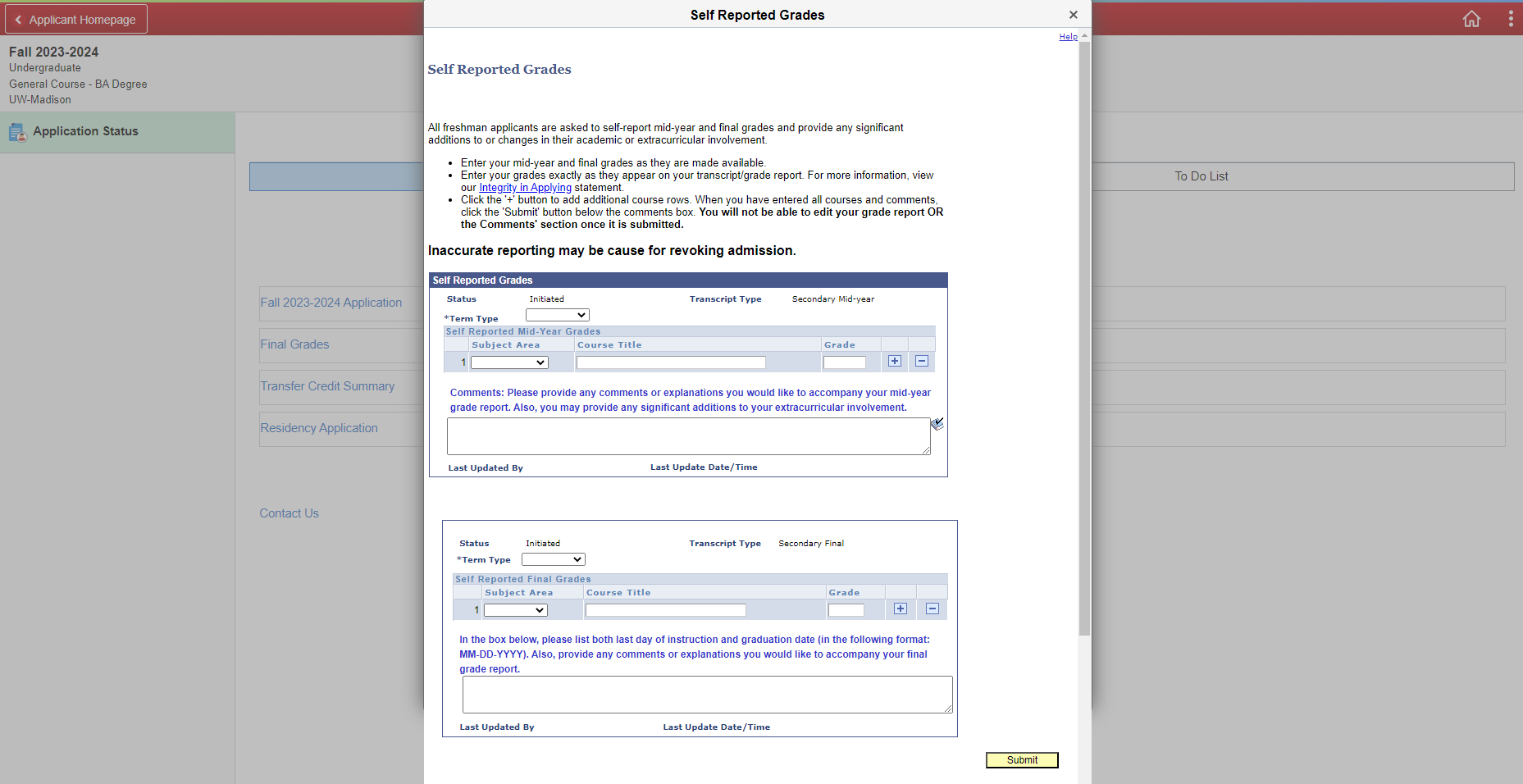This screenshot has width=1523, height=784.
Task: Click the scrollbar up arrow in dialog
Action: click(x=1084, y=36)
